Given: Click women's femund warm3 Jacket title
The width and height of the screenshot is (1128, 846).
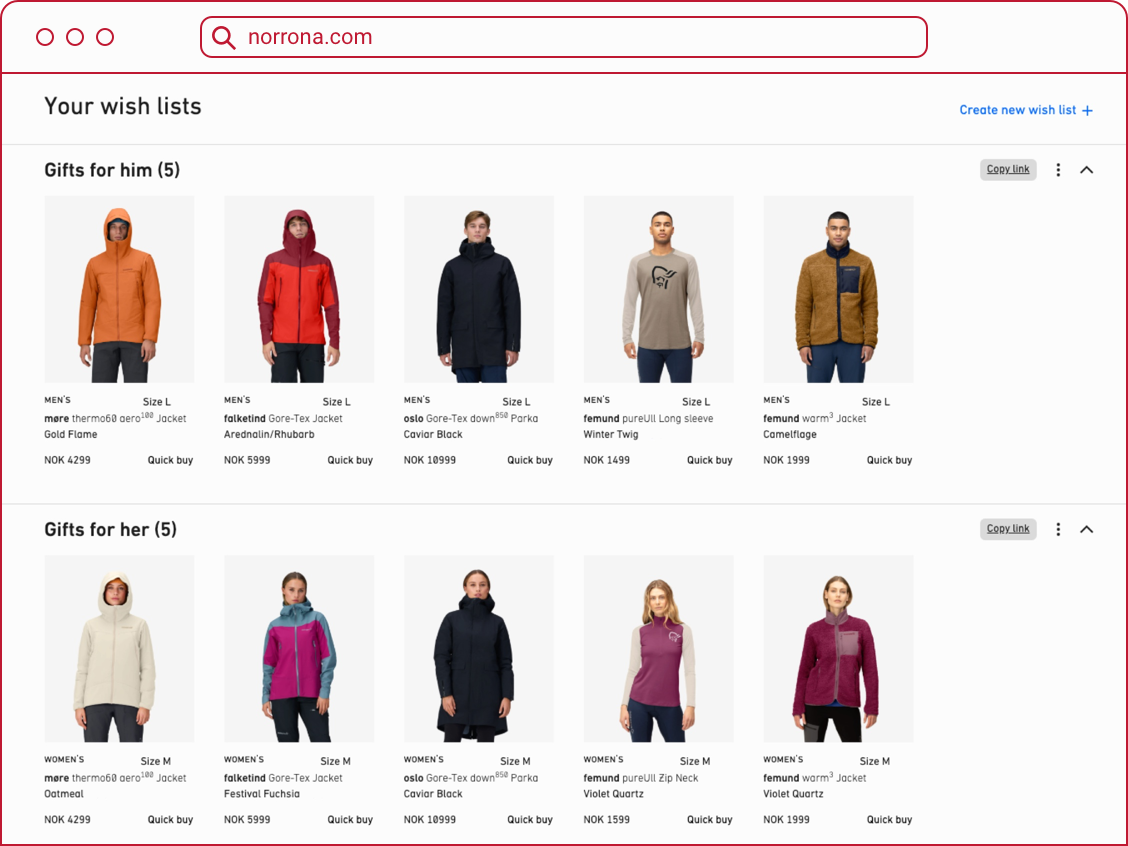Looking at the screenshot, I should pyautogui.click(x=815, y=778).
